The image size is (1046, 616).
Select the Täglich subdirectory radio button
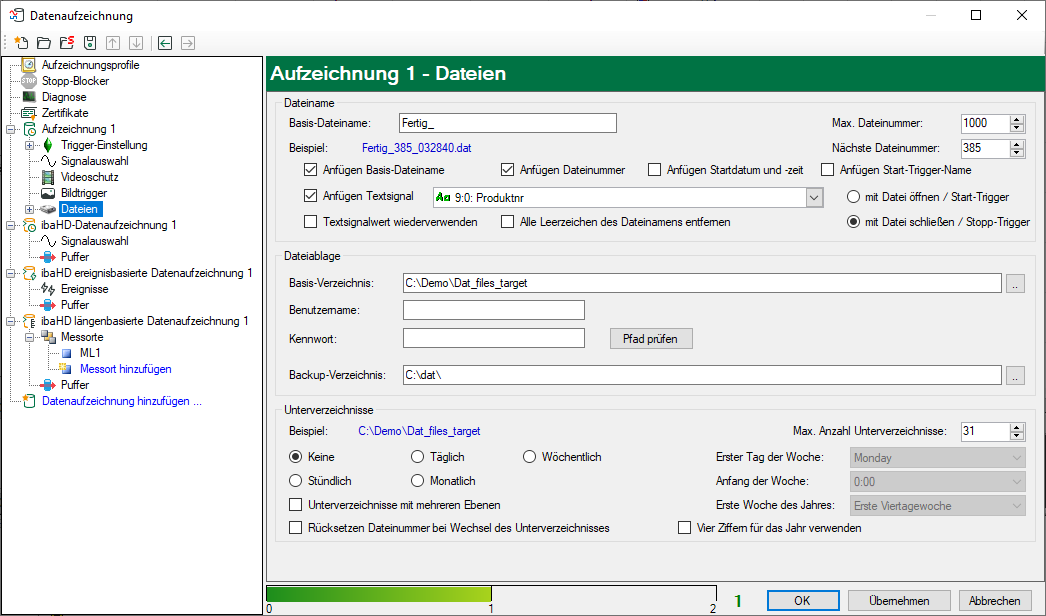pos(418,457)
